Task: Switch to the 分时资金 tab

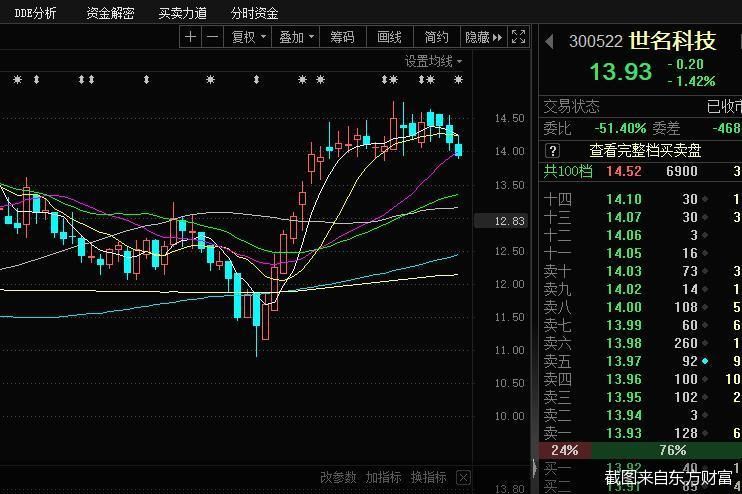Action: point(254,13)
